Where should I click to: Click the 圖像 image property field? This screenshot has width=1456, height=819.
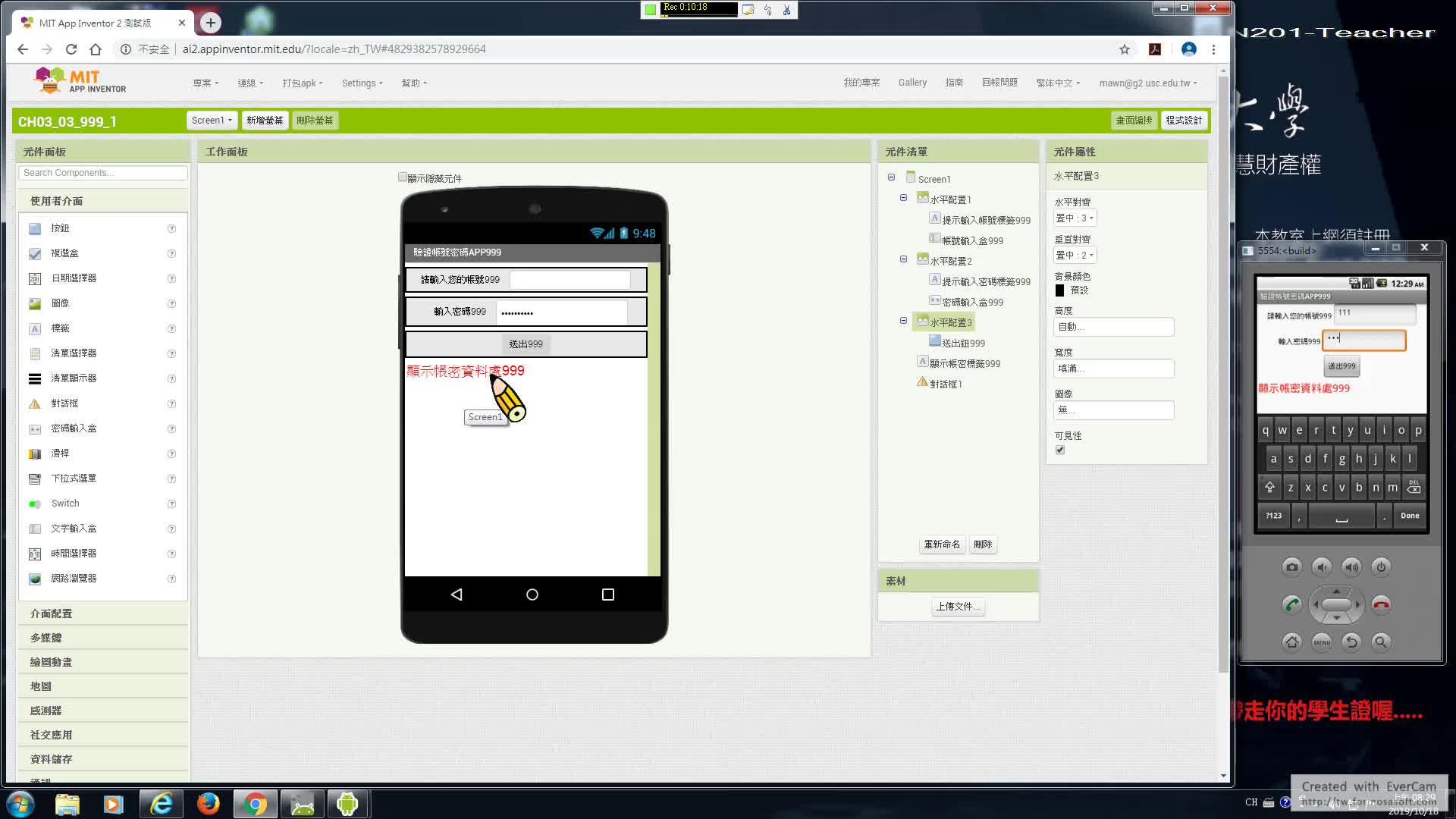click(x=1114, y=410)
